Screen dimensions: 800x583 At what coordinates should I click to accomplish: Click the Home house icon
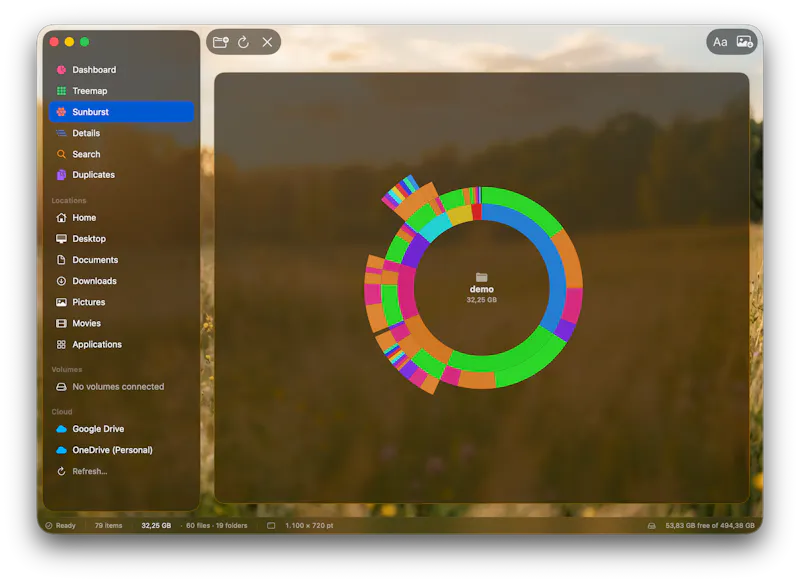61,218
